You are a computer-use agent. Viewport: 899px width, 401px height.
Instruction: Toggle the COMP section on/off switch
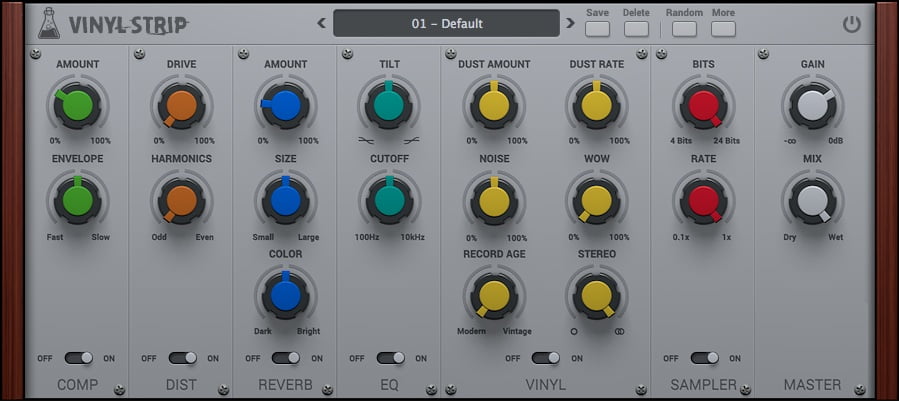(x=78, y=358)
